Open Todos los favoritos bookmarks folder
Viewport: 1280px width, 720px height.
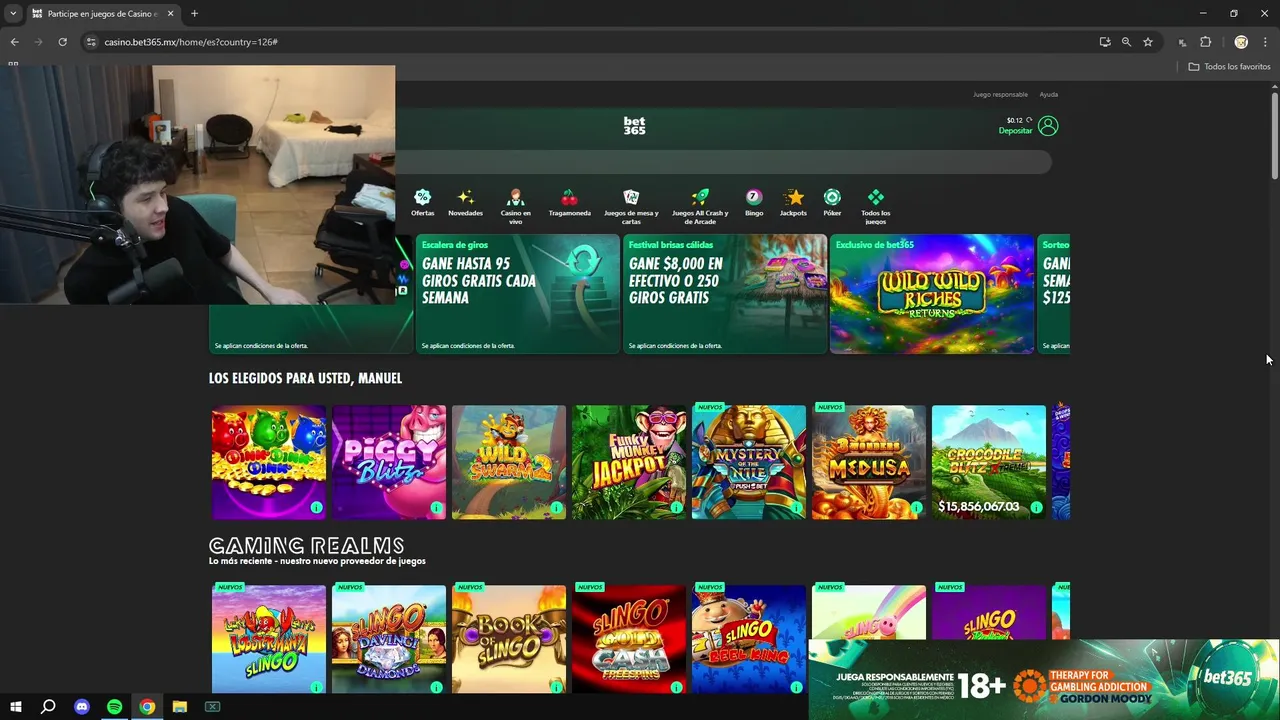(x=1229, y=66)
